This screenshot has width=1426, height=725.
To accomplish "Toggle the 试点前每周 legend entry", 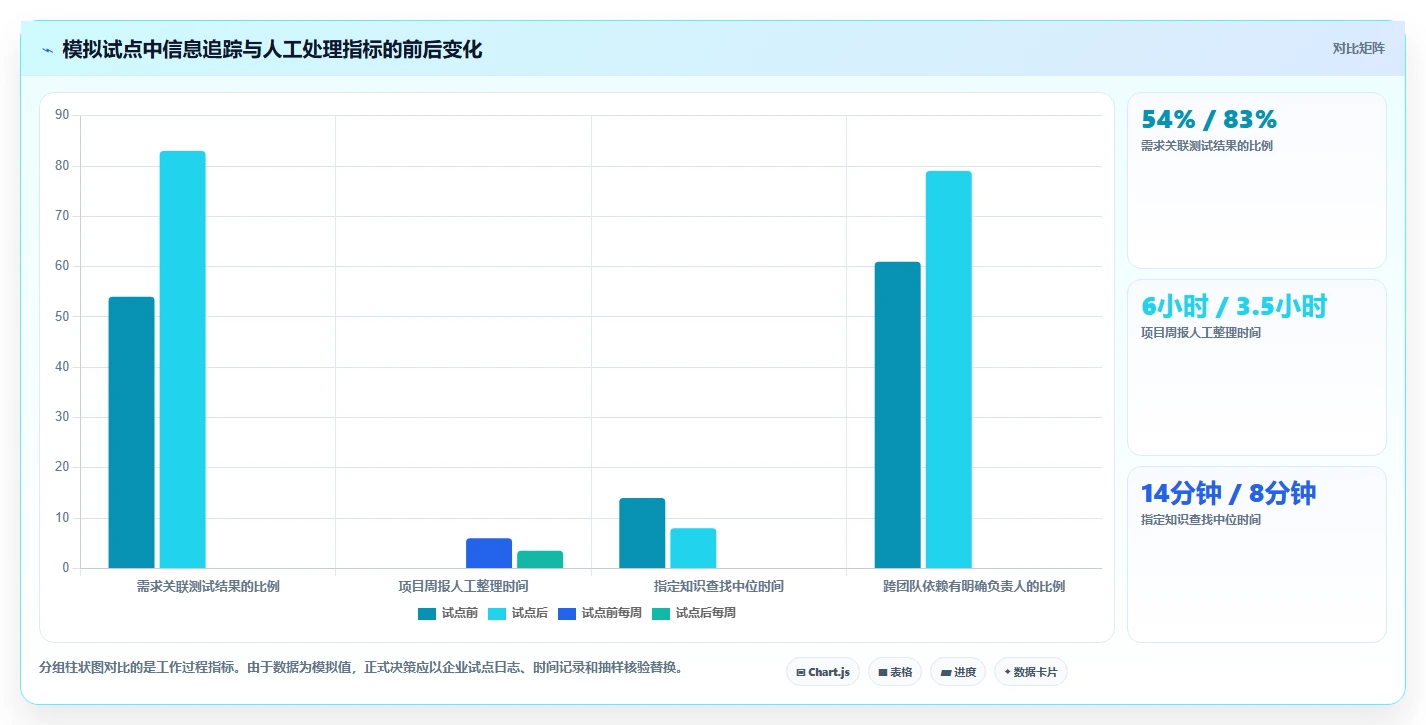I will point(599,613).
